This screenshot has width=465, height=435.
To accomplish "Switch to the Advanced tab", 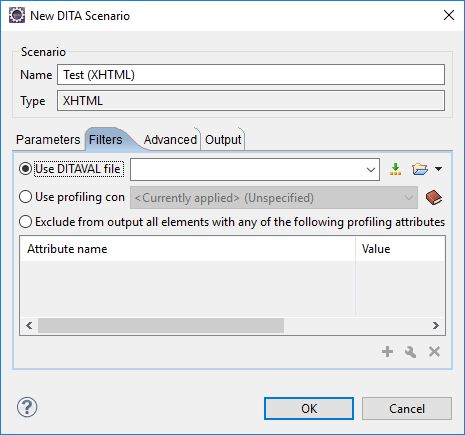I will [x=170, y=140].
